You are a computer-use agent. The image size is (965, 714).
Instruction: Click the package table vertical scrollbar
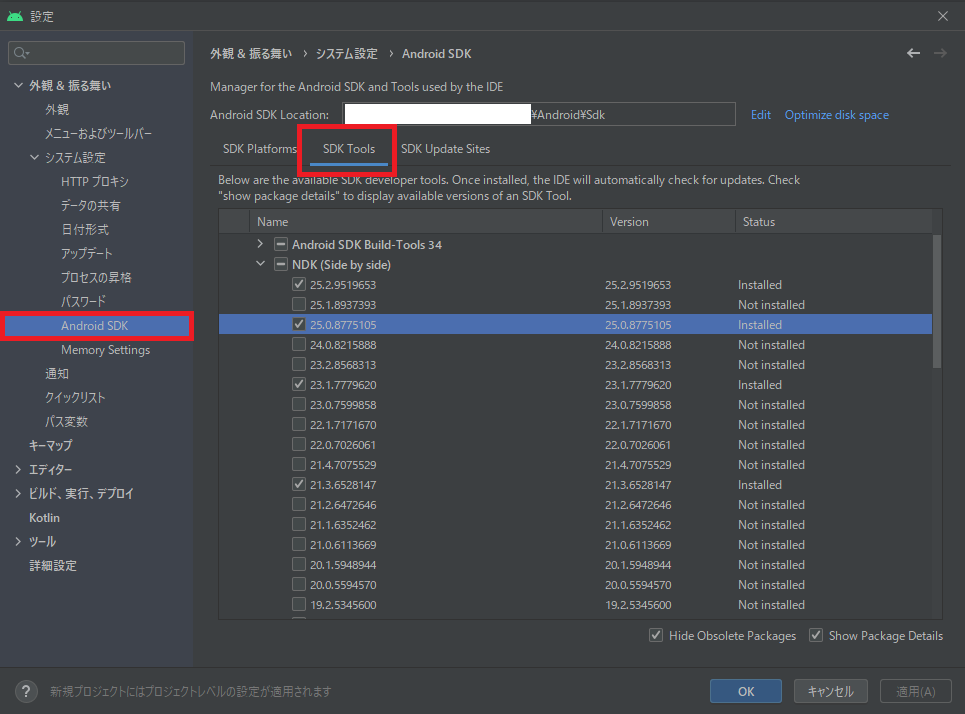tap(937, 302)
